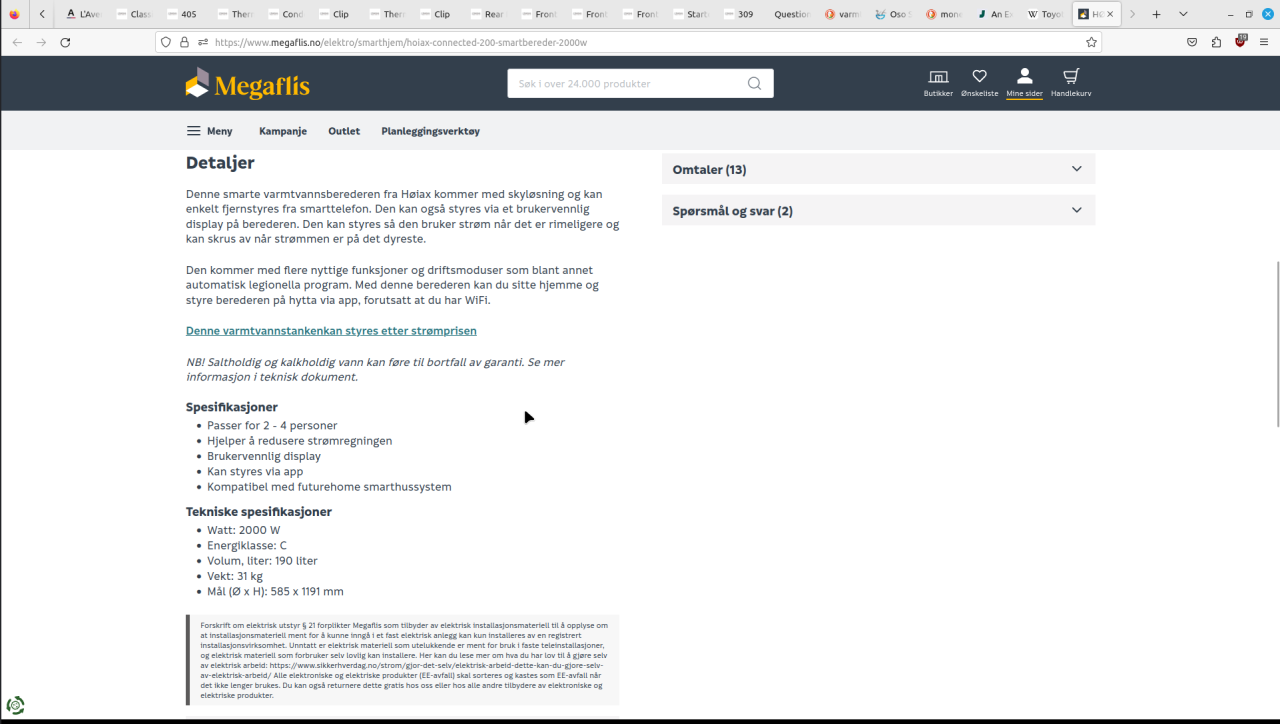Reload the current page
This screenshot has height=724, width=1280.
click(x=66, y=42)
